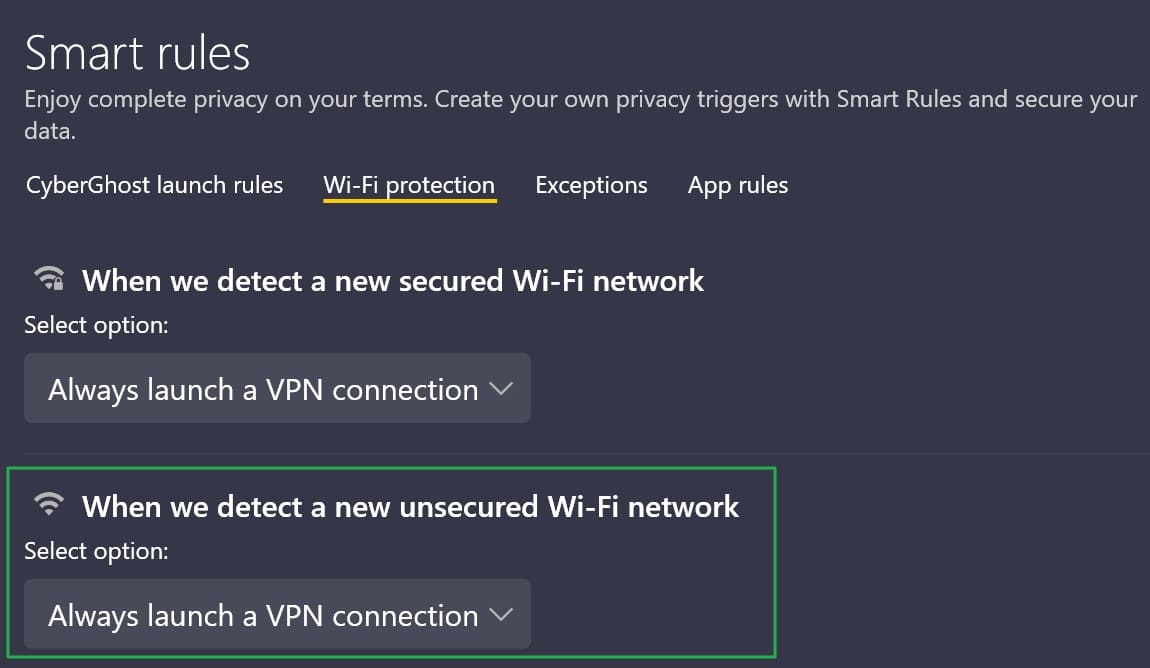Click the Smart rules page title
Screen dimensions: 1150x668
tap(138, 53)
